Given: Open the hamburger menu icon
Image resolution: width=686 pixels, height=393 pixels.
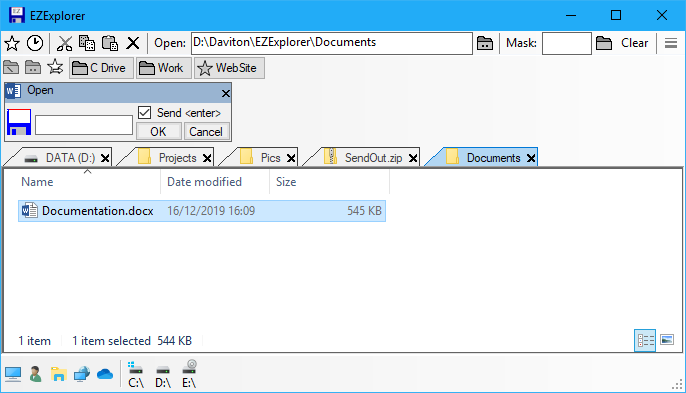Looking at the screenshot, I should pyautogui.click(x=671, y=43).
